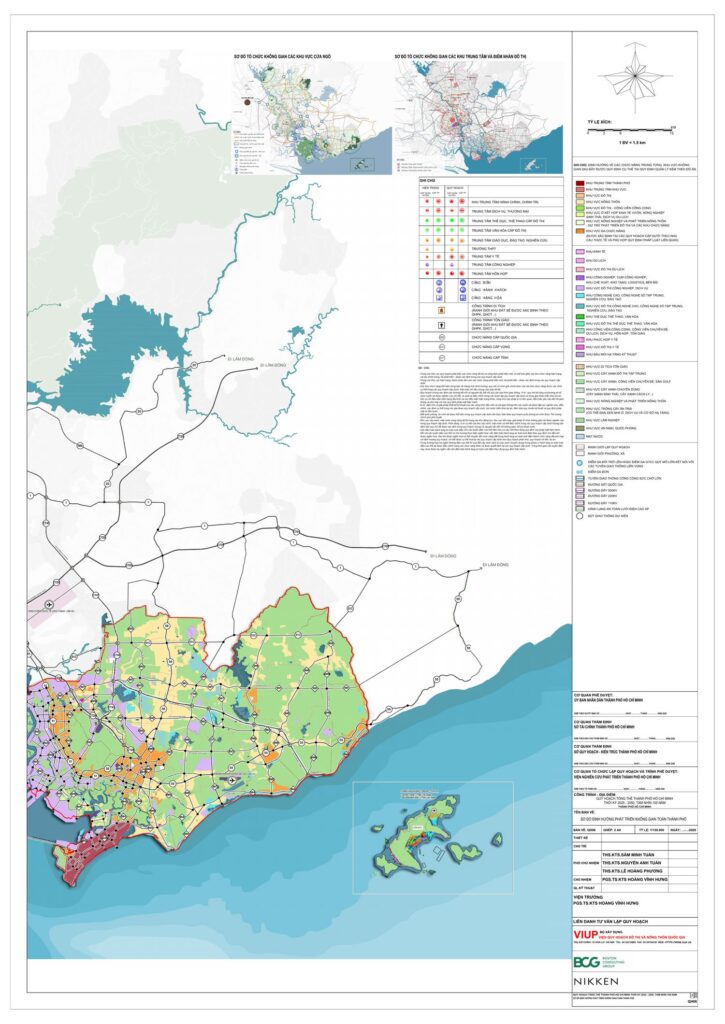
Task: Select the KHU CÔNG NGHIỆP purple swatch
Action: [x=580, y=278]
